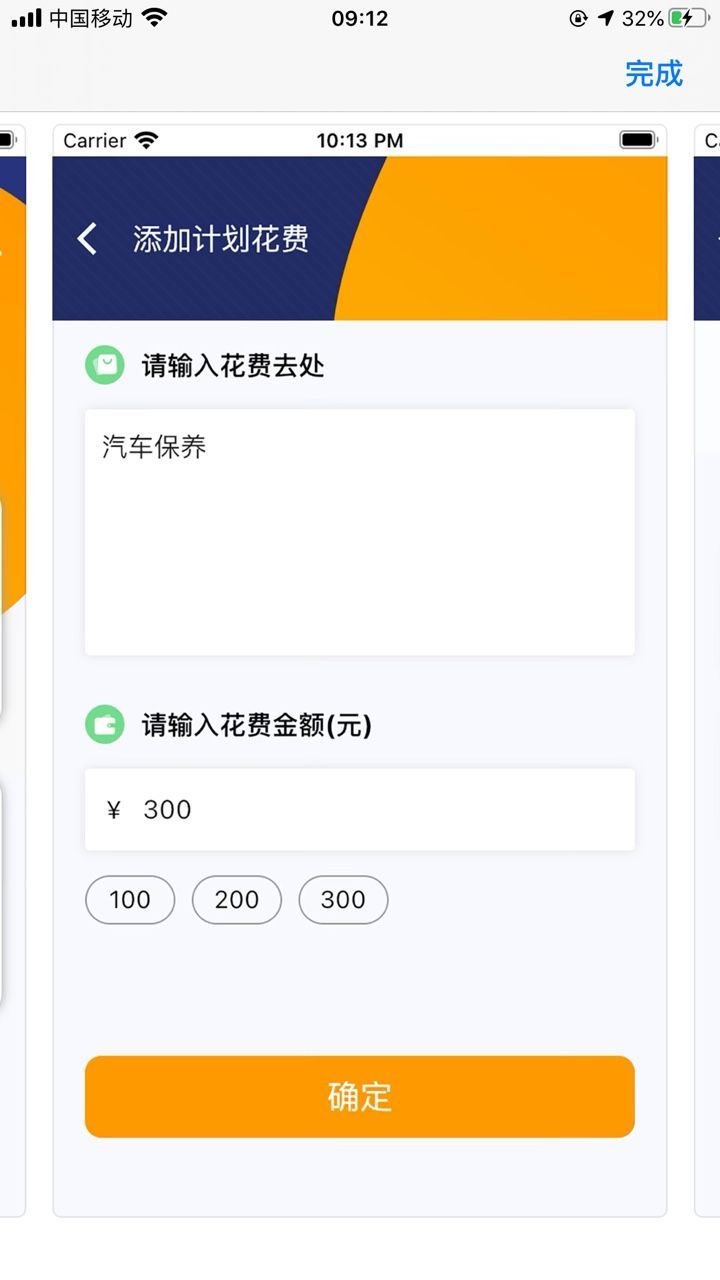Tap the green charging battery icon
This screenshot has height=1280, width=720.
688,18
